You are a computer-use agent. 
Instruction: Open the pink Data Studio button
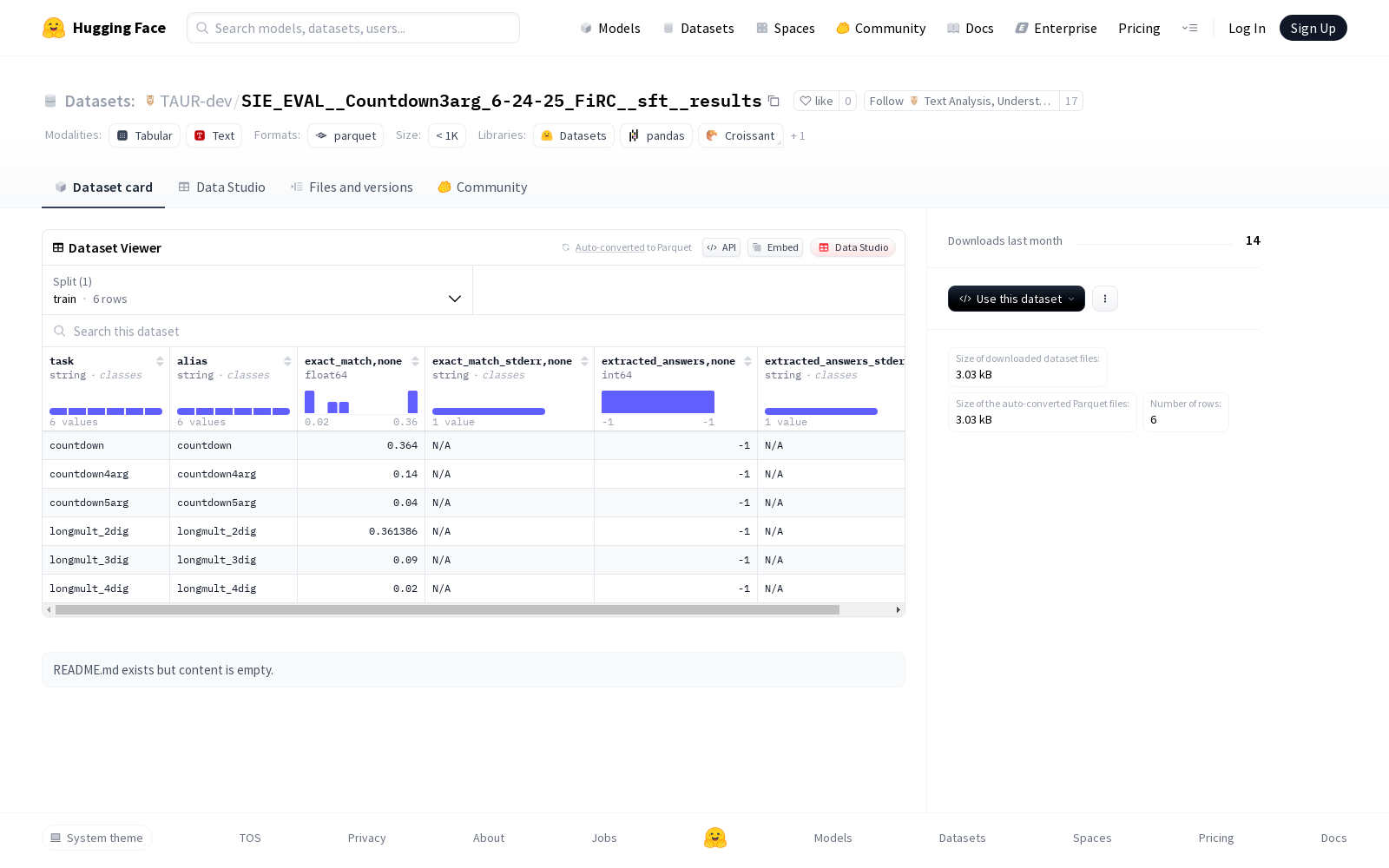coord(853,247)
